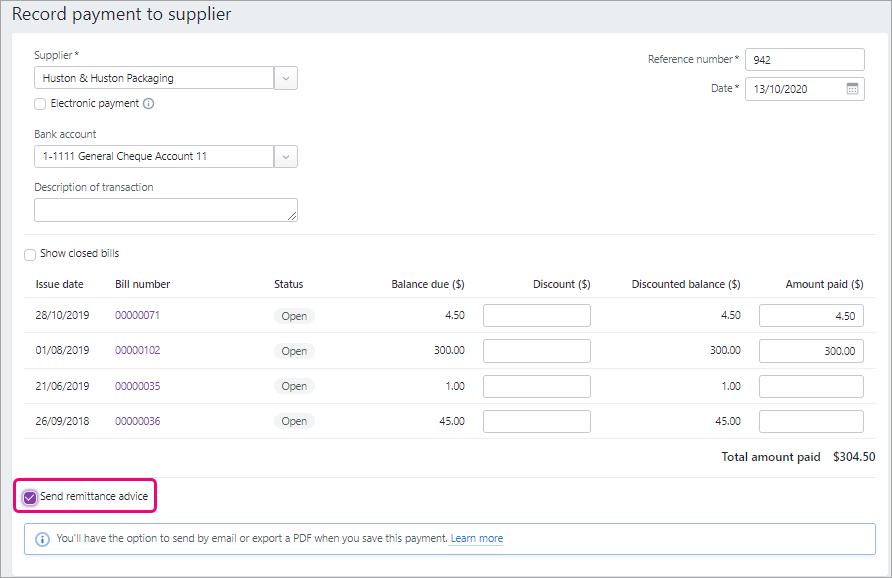Enable the Electronic payment checkbox
The height and width of the screenshot is (578, 892).
pos(40,104)
